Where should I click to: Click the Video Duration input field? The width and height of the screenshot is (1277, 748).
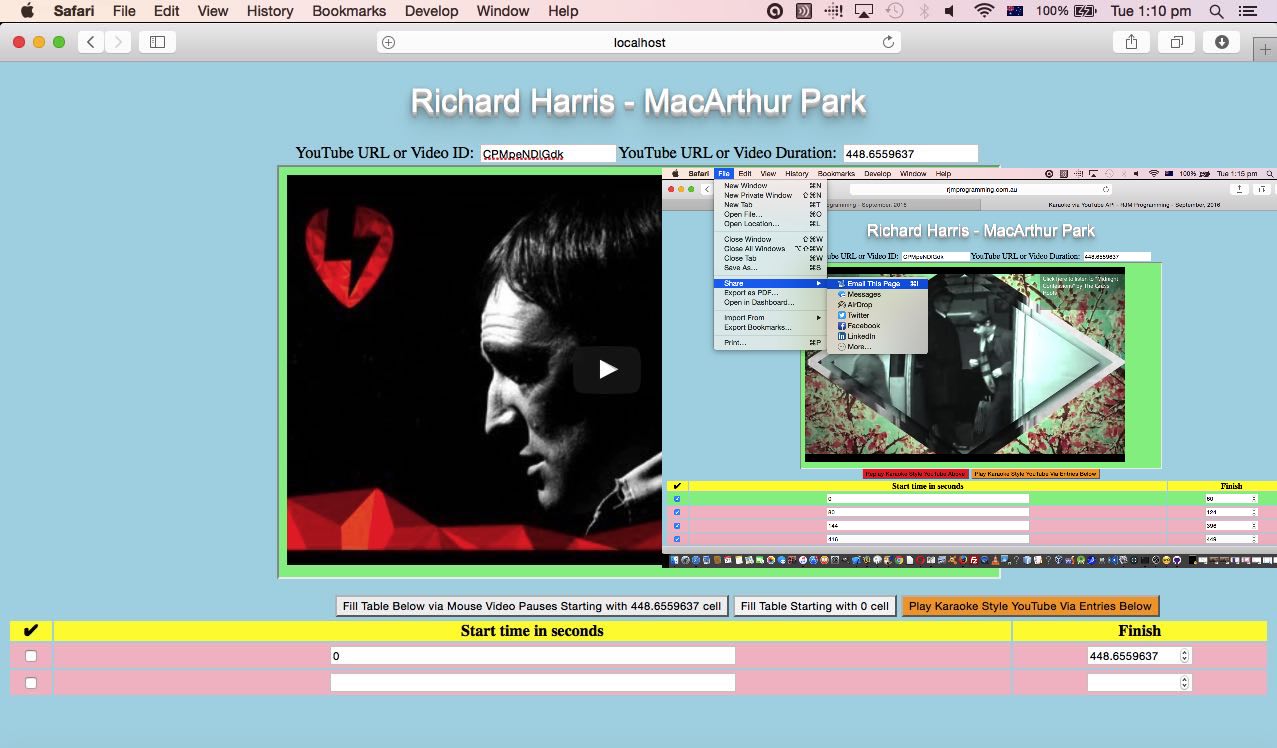(910, 154)
